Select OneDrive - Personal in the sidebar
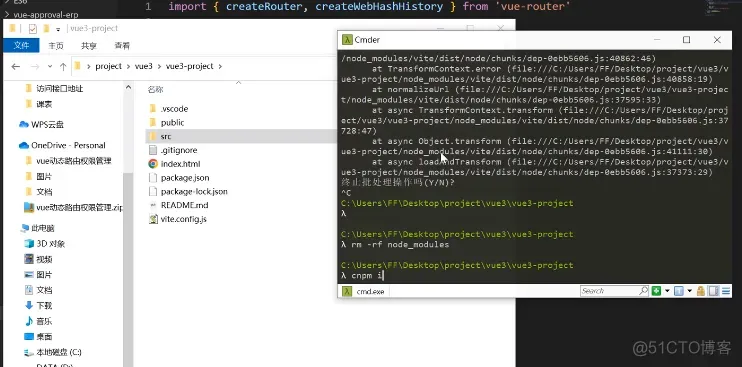Screen dimensions: 742x367 click(68, 145)
